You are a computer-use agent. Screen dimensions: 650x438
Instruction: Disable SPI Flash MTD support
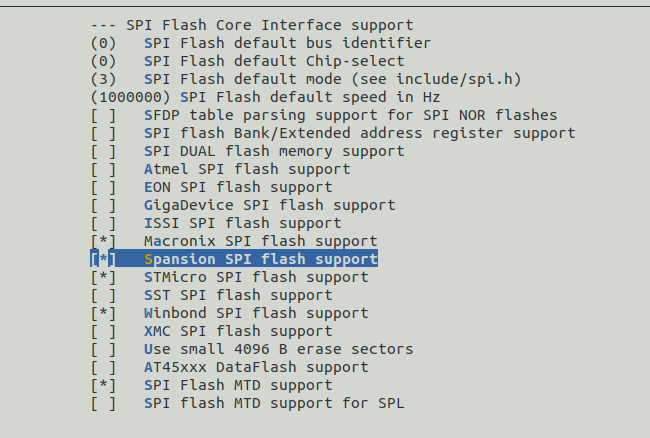103,385
